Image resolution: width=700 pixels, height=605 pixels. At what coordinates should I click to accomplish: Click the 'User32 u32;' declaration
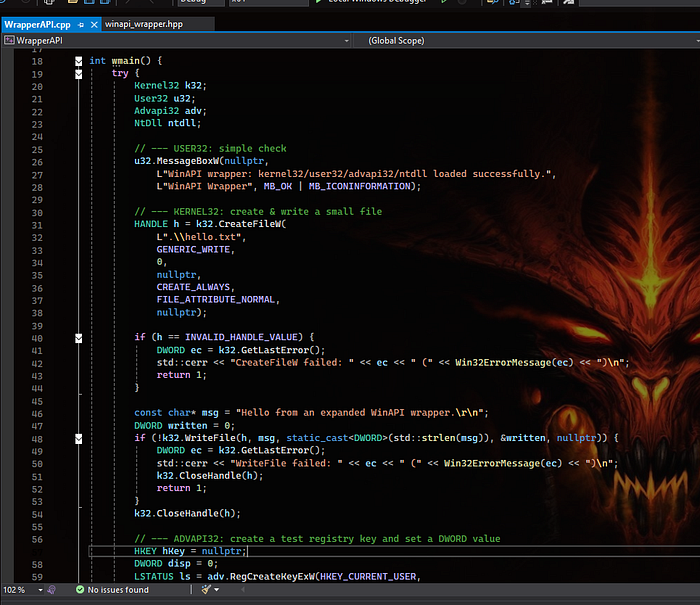click(164, 98)
